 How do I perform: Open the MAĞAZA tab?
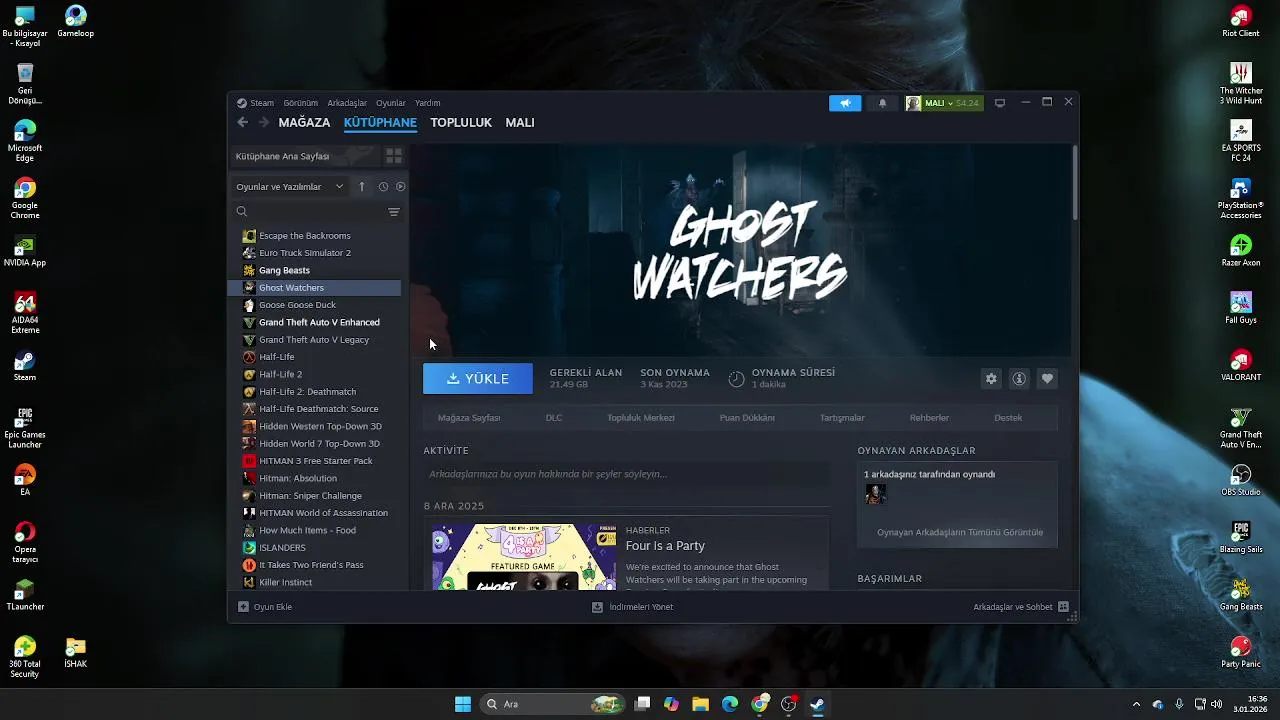304,122
